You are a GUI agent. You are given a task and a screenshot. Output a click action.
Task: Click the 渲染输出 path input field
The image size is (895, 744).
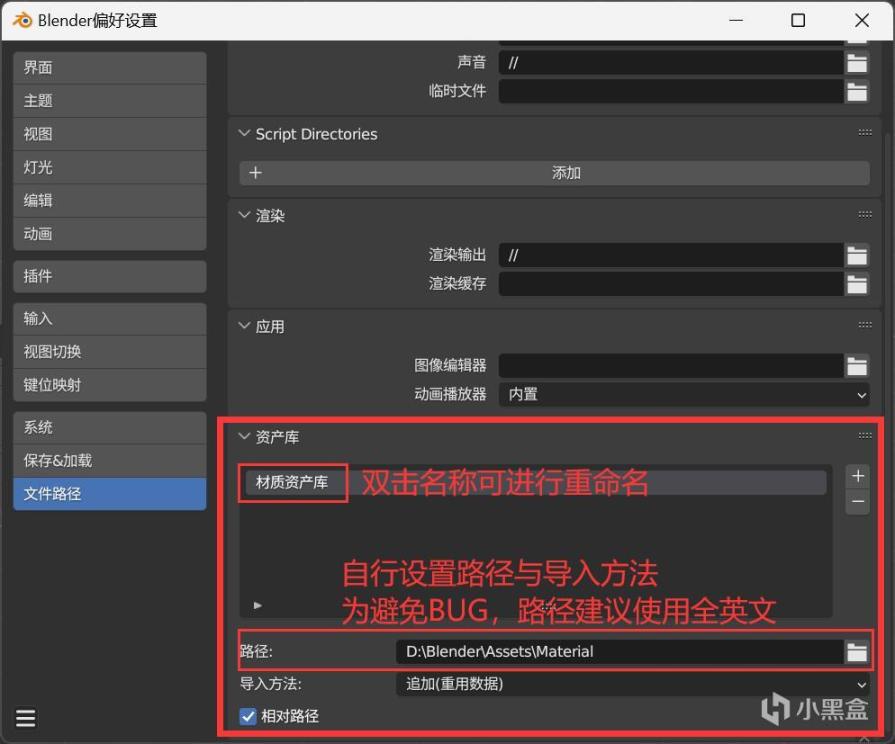click(671, 255)
